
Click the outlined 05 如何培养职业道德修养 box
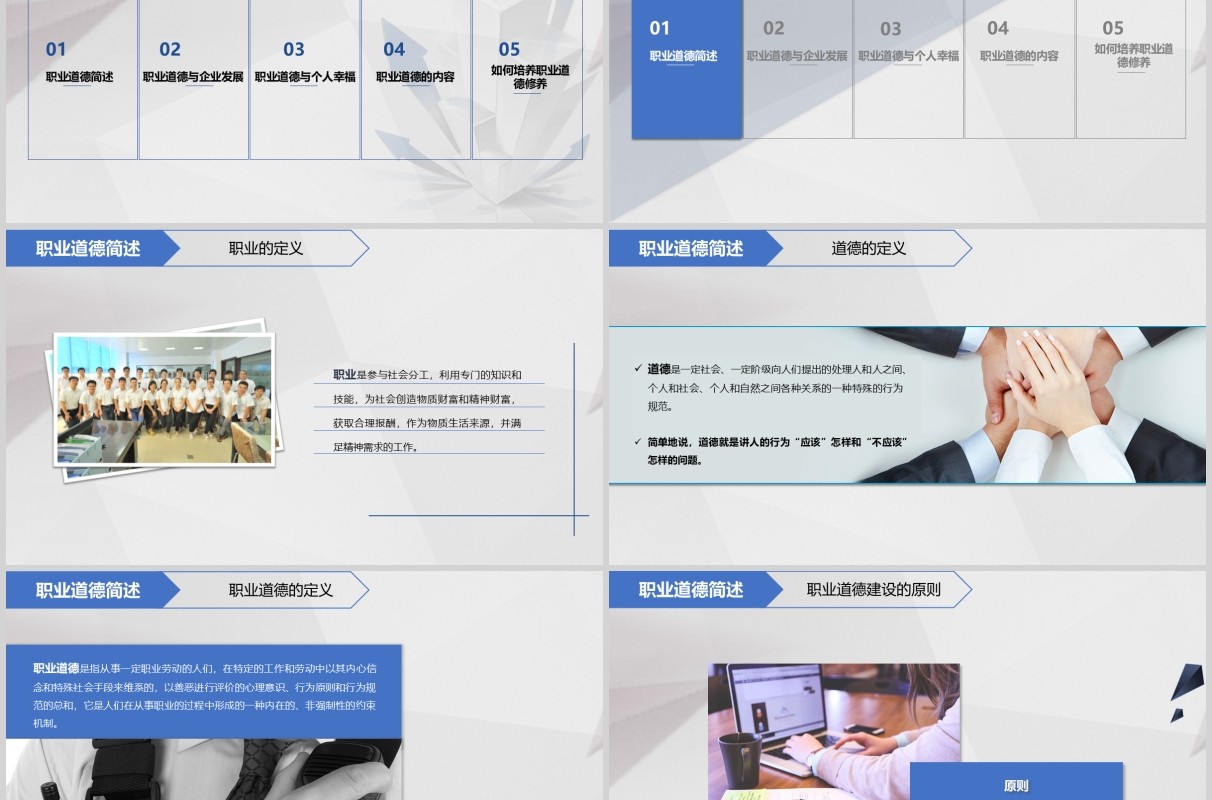click(527, 80)
